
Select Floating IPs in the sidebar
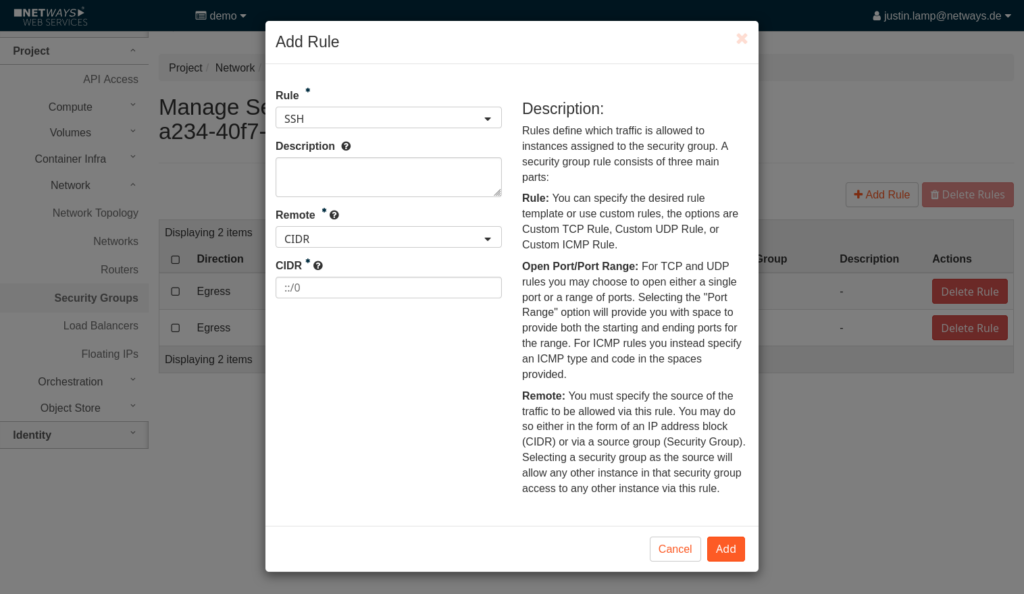[109, 354]
